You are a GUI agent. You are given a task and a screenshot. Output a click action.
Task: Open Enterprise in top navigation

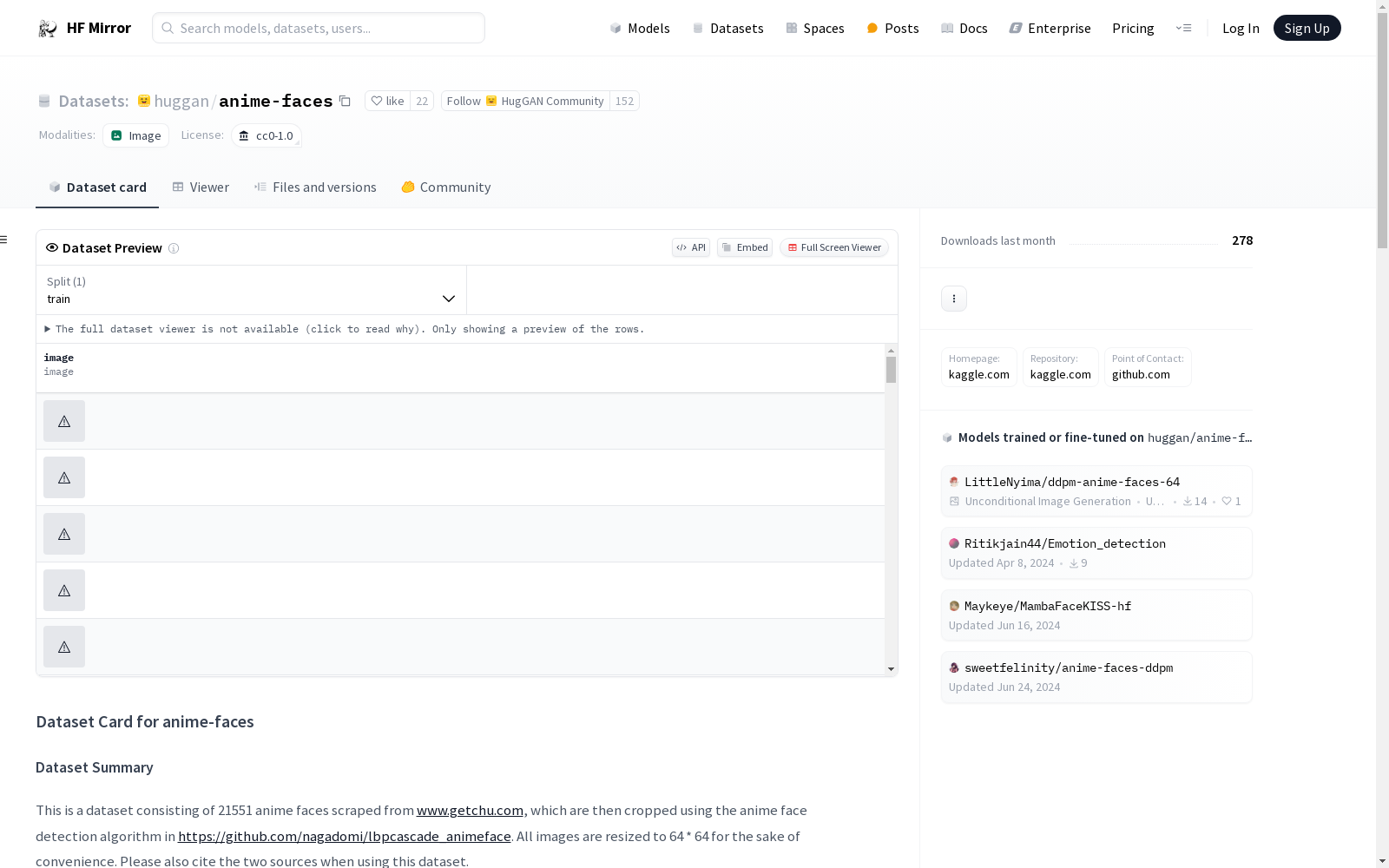pyautogui.click(x=1050, y=28)
